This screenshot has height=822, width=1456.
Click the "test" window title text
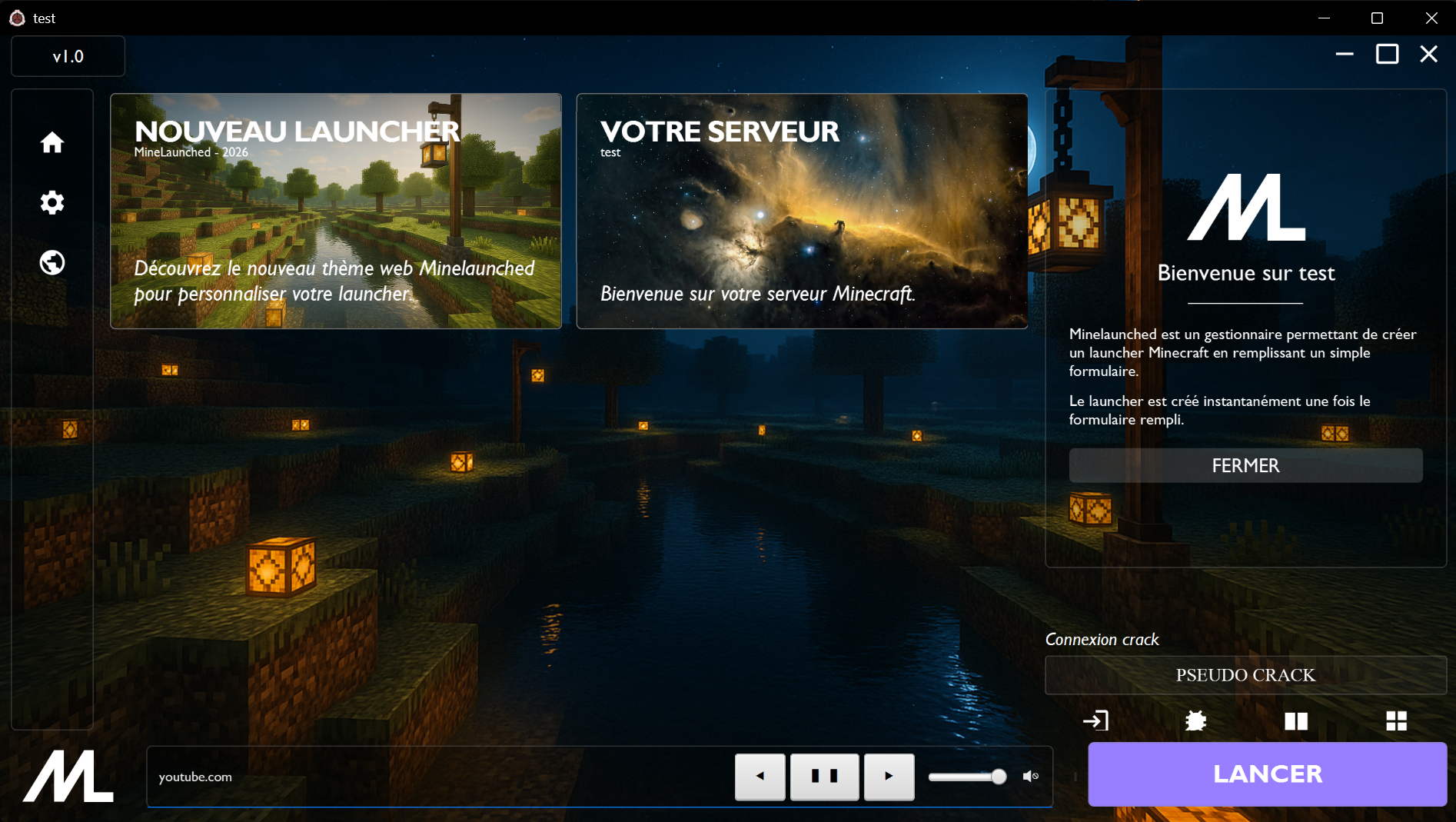[45, 18]
